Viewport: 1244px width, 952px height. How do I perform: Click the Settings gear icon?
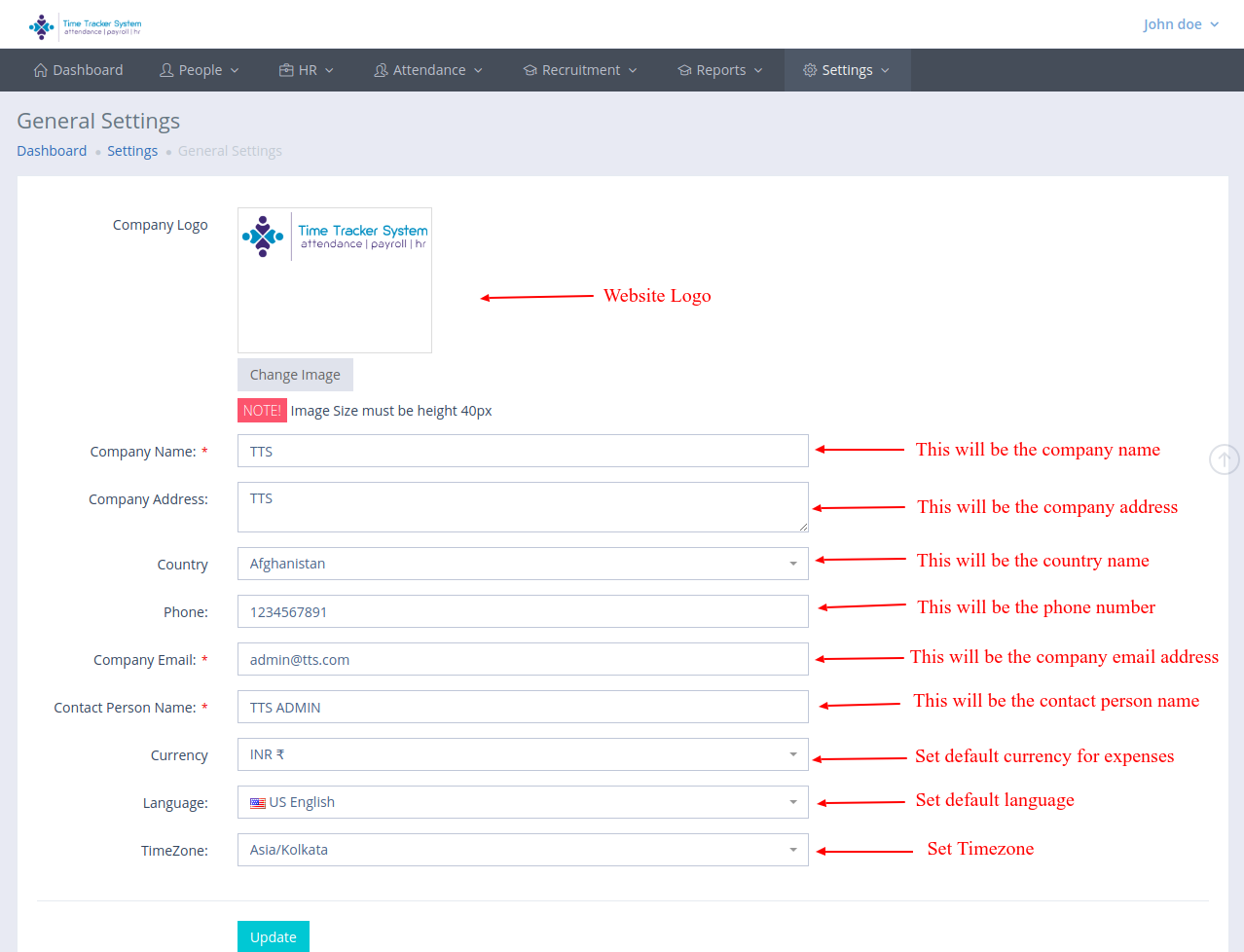810,70
